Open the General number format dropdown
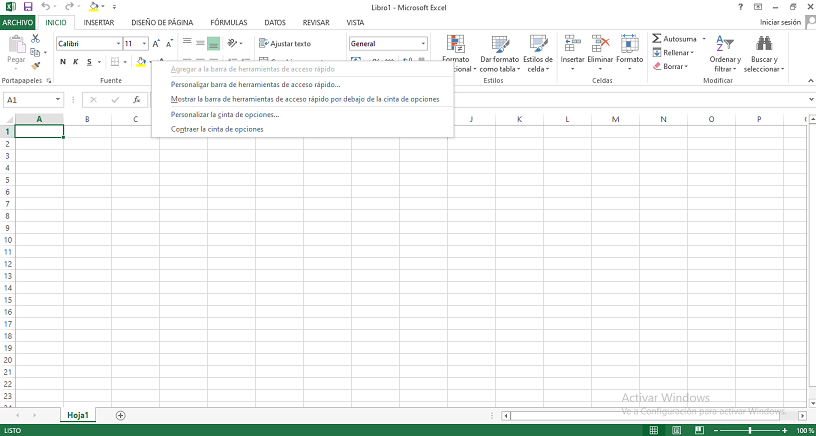The height and width of the screenshot is (436, 816). (x=423, y=44)
